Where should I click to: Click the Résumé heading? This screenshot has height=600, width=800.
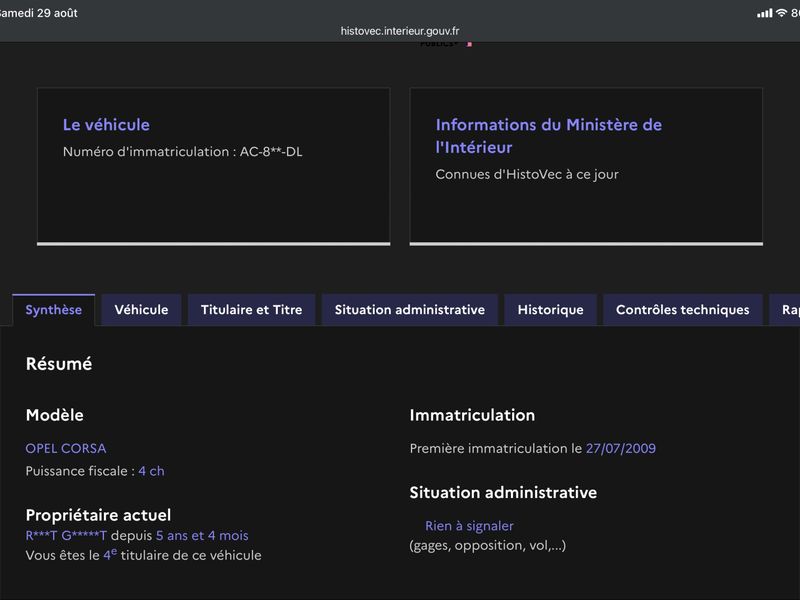tap(59, 364)
